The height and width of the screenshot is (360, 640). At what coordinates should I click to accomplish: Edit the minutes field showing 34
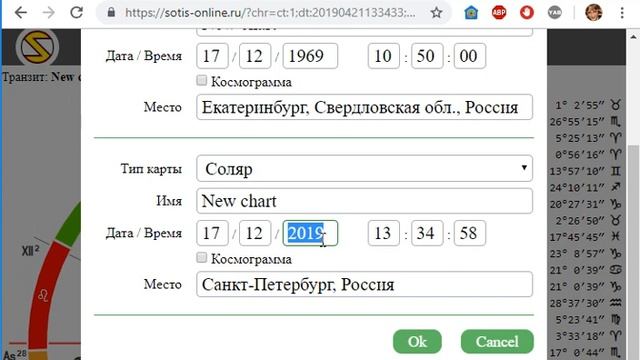[x=427, y=233]
